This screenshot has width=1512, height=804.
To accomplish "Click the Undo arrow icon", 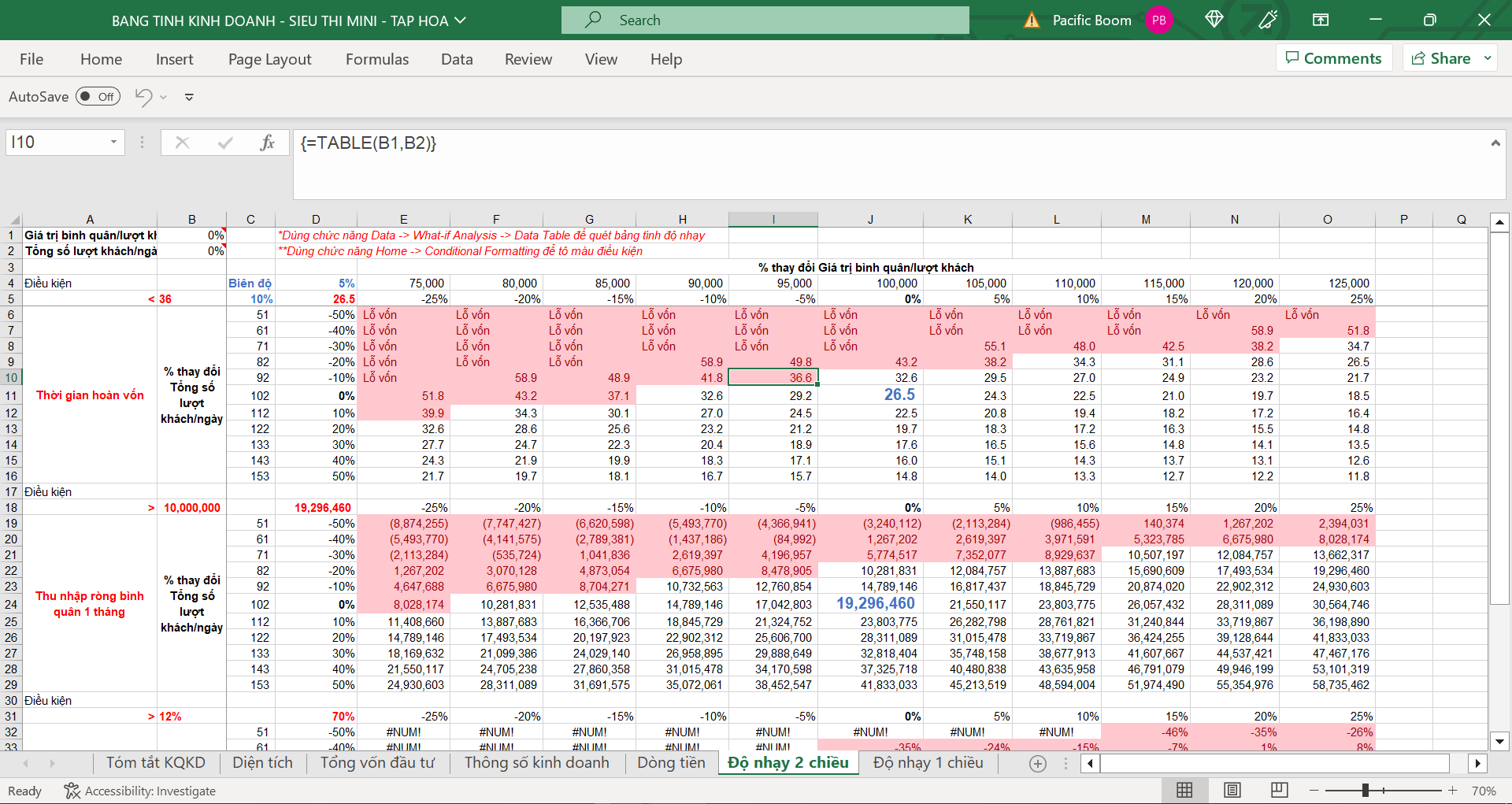I will [x=143, y=97].
